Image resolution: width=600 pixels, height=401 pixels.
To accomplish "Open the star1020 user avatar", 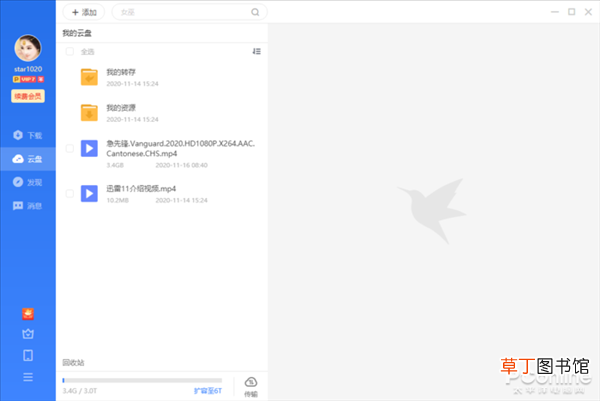I will [28, 48].
